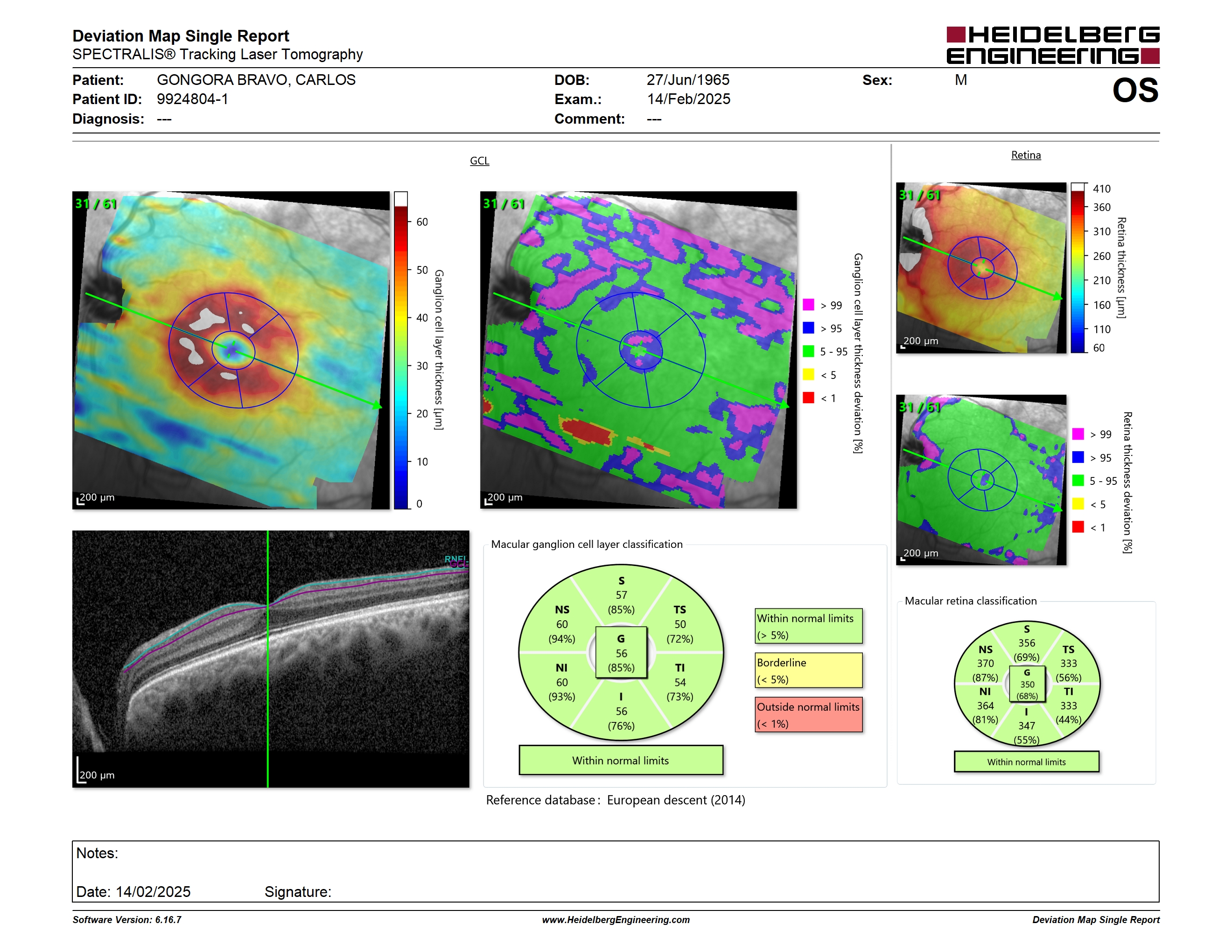This screenshot has width=1232, height=952.
Task: Click the blue >95 swatch in GCL deviation legend
Action: tap(808, 328)
